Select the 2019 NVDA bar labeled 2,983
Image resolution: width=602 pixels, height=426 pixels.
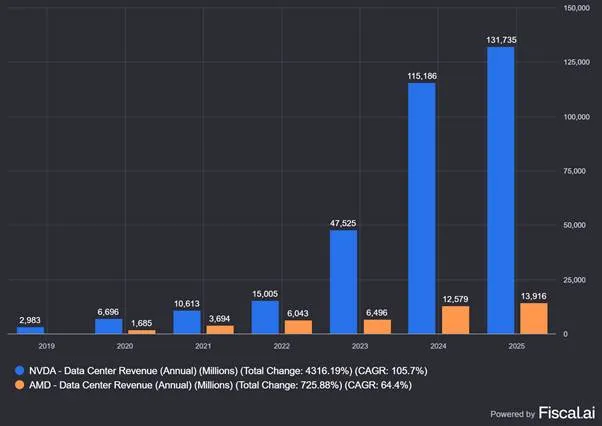(x=30, y=330)
